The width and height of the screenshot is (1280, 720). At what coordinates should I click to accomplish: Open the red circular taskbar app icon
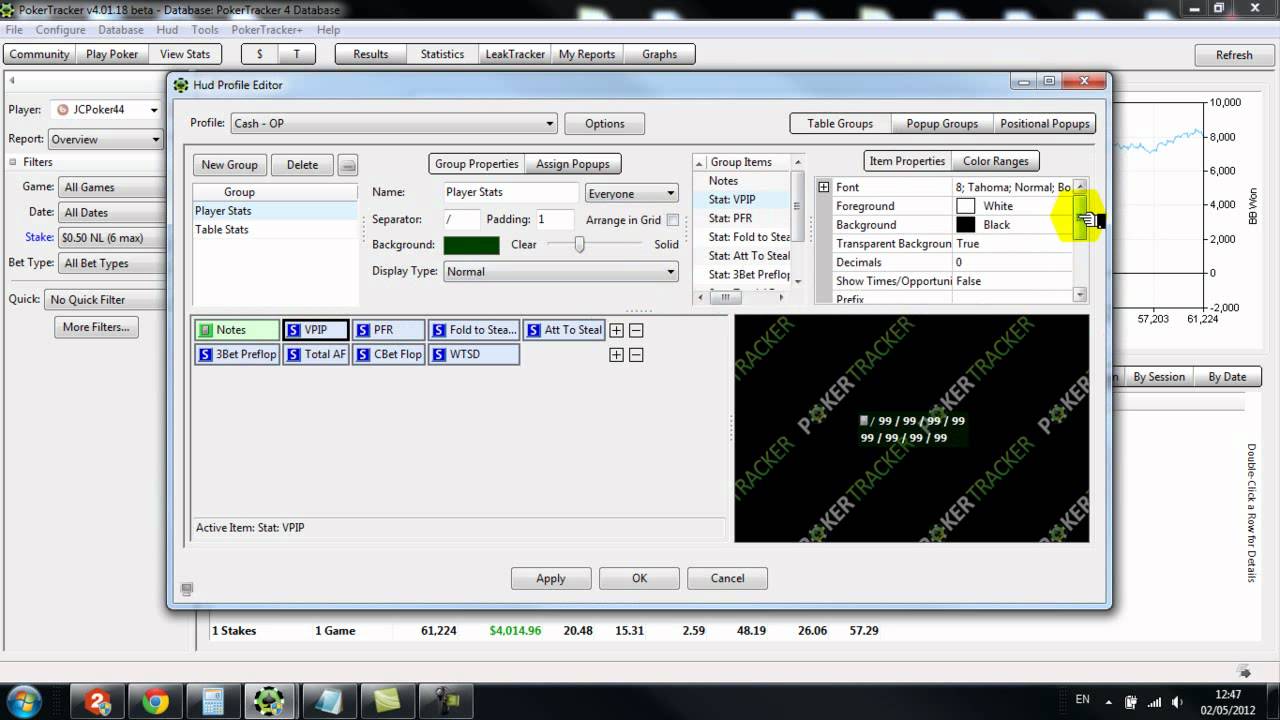[x=99, y=700]
